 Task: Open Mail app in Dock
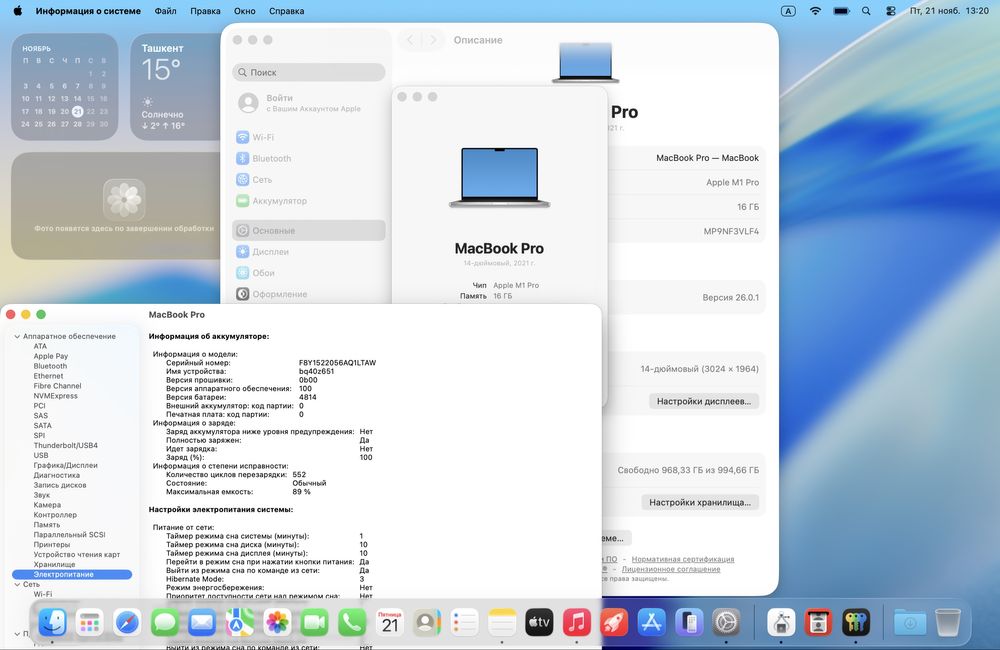tap(202, 622)
